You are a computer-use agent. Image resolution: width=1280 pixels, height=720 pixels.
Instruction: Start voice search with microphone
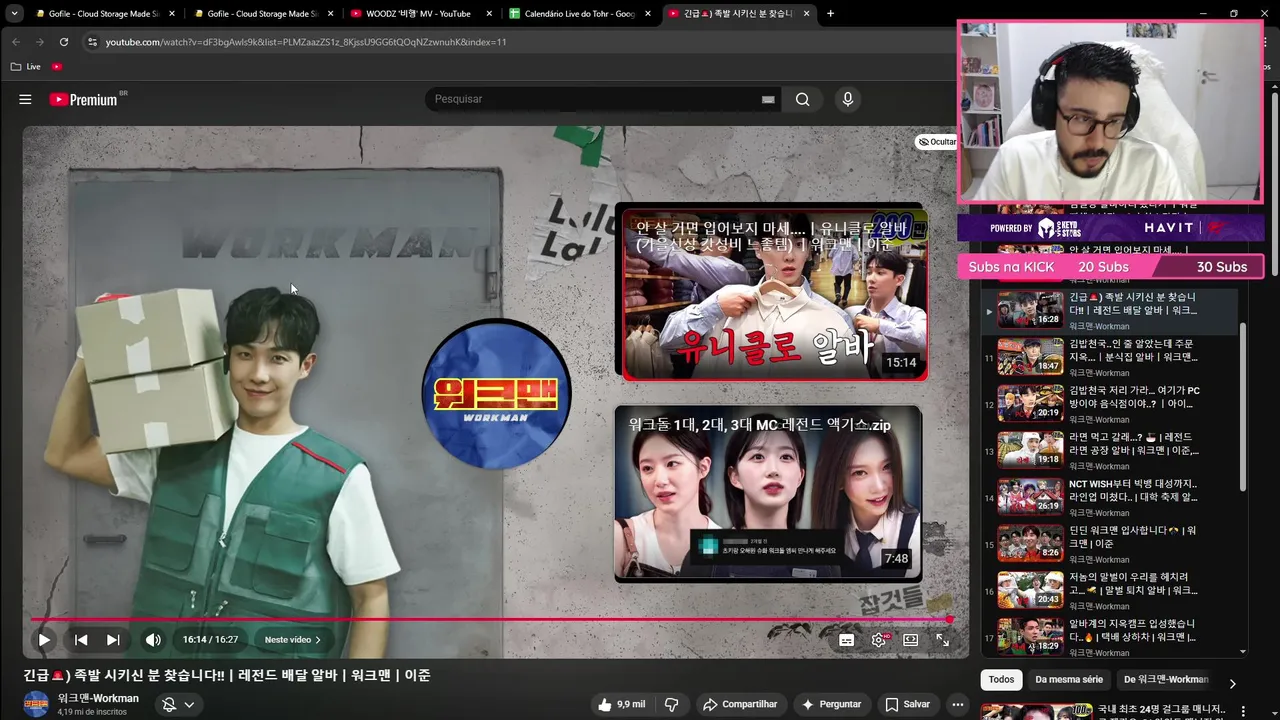(x=848, y=99)
